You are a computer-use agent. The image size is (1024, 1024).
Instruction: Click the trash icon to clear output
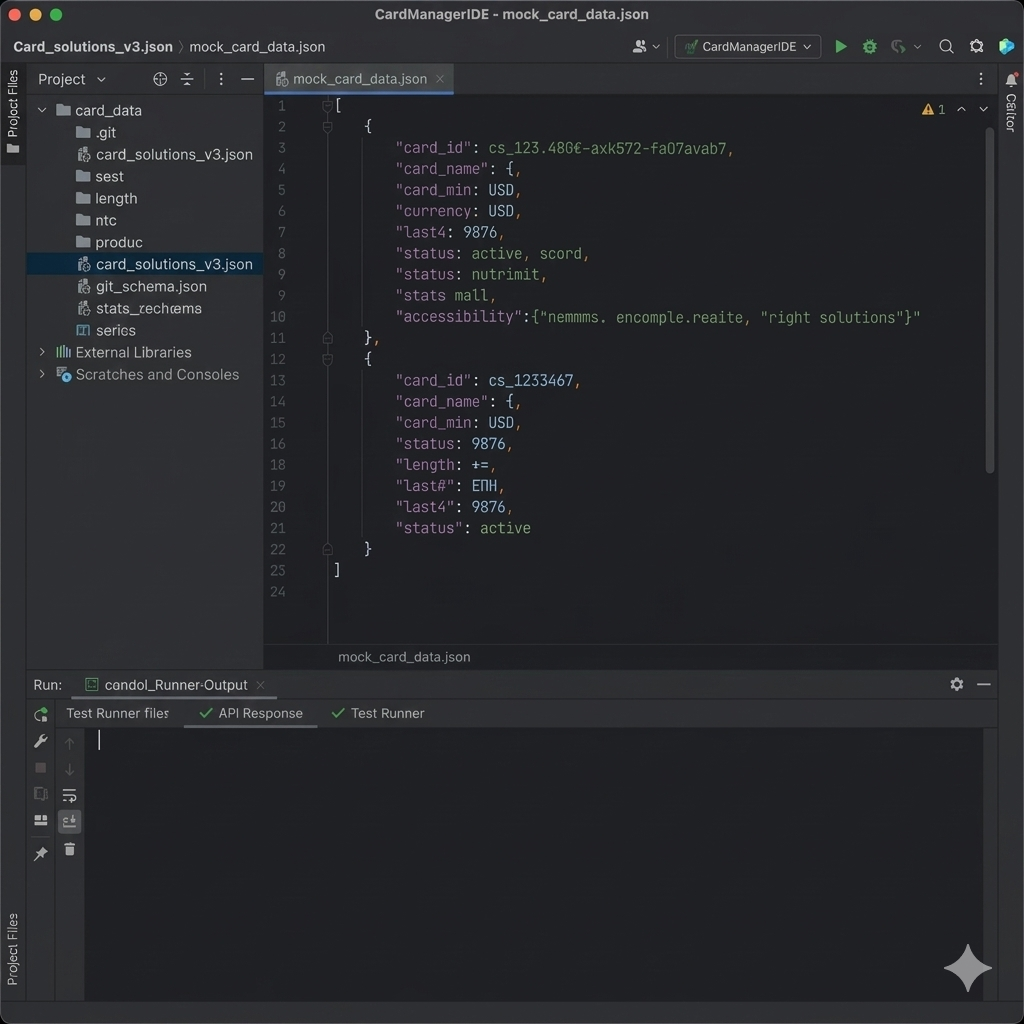(x=69, y=849)
